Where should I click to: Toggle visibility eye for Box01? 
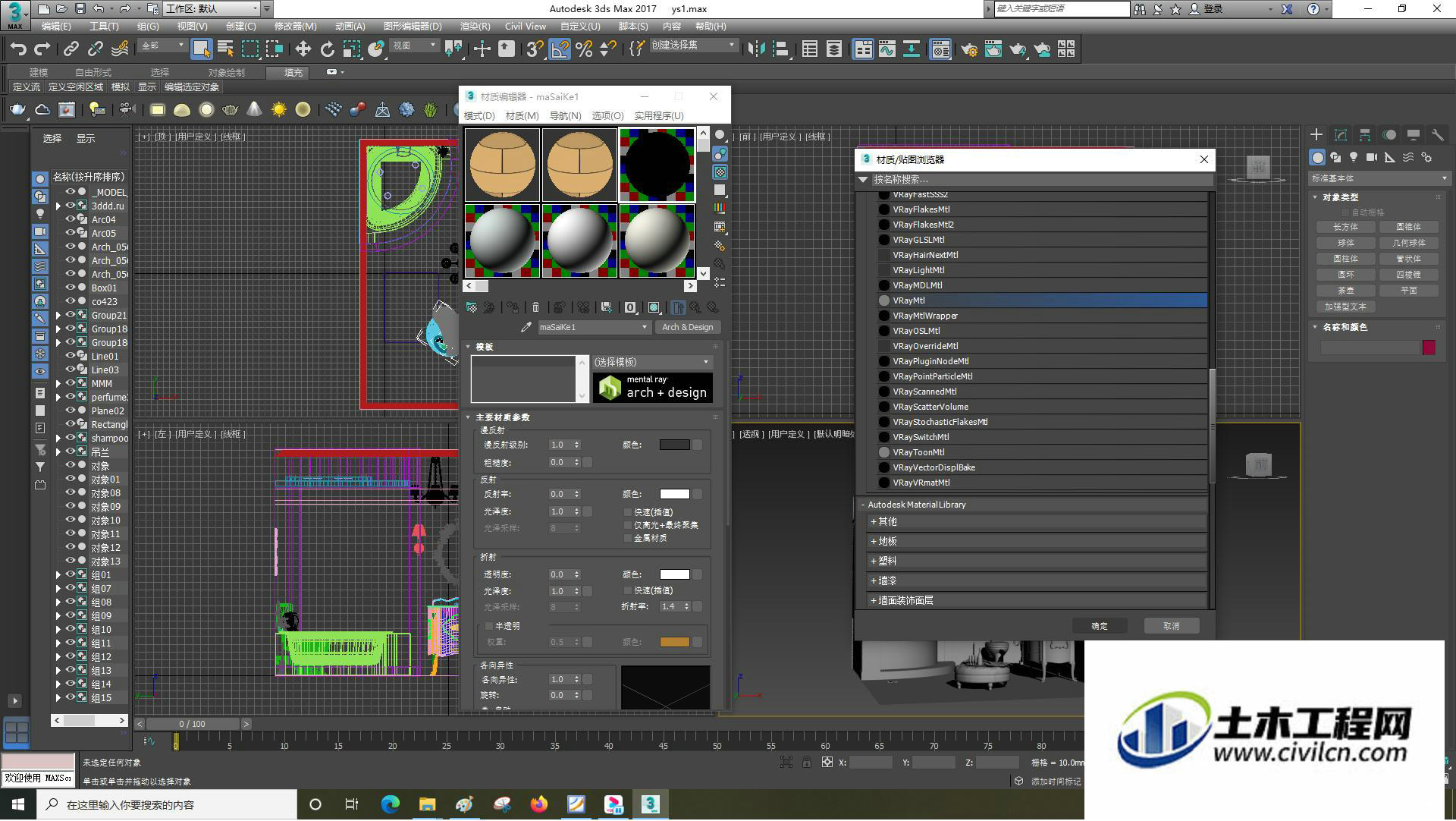tap(71, 288)
